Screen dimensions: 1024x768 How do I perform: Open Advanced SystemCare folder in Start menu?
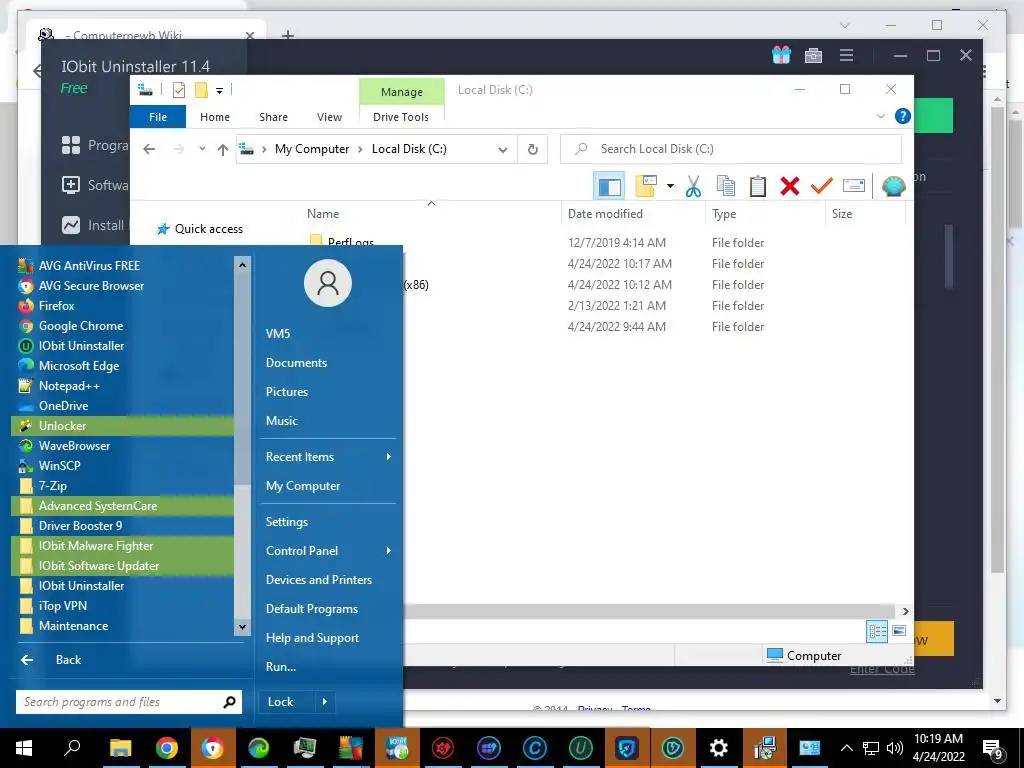tap(122, 506)
